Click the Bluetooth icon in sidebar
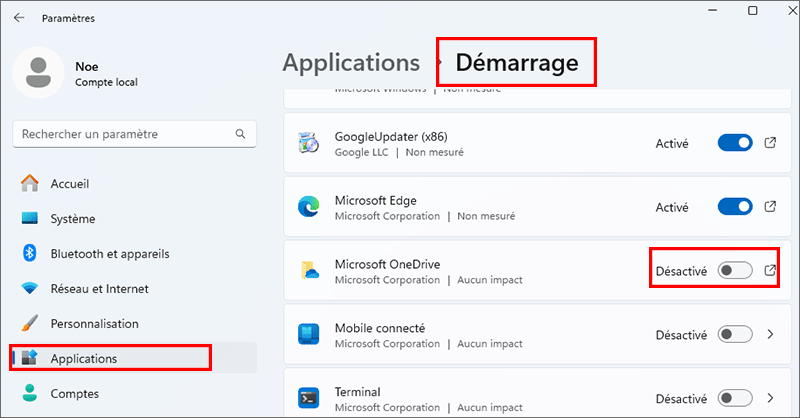The height and width of the screenshot is (418, 800). point(30,253)
